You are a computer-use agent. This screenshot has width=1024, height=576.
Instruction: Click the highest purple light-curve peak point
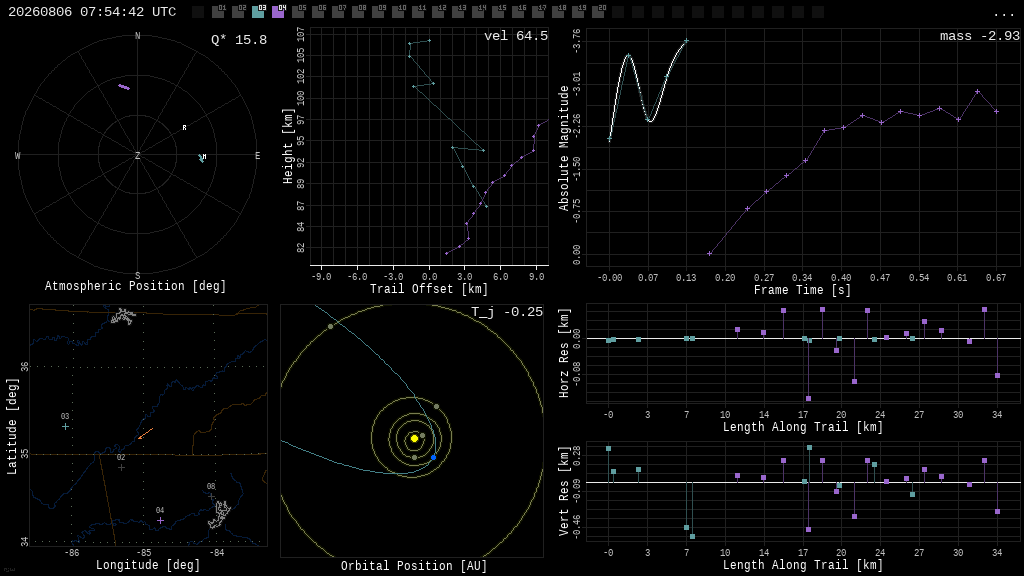click(x=978, y=91)
